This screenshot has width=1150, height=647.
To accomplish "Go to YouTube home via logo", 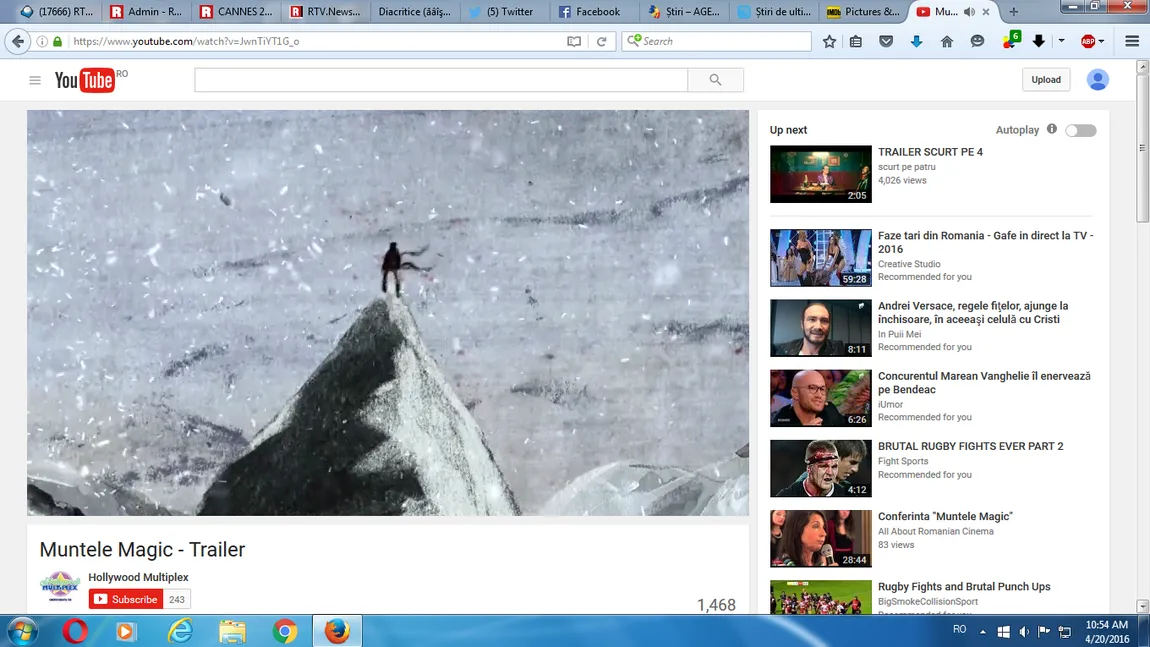I will 84,80.
